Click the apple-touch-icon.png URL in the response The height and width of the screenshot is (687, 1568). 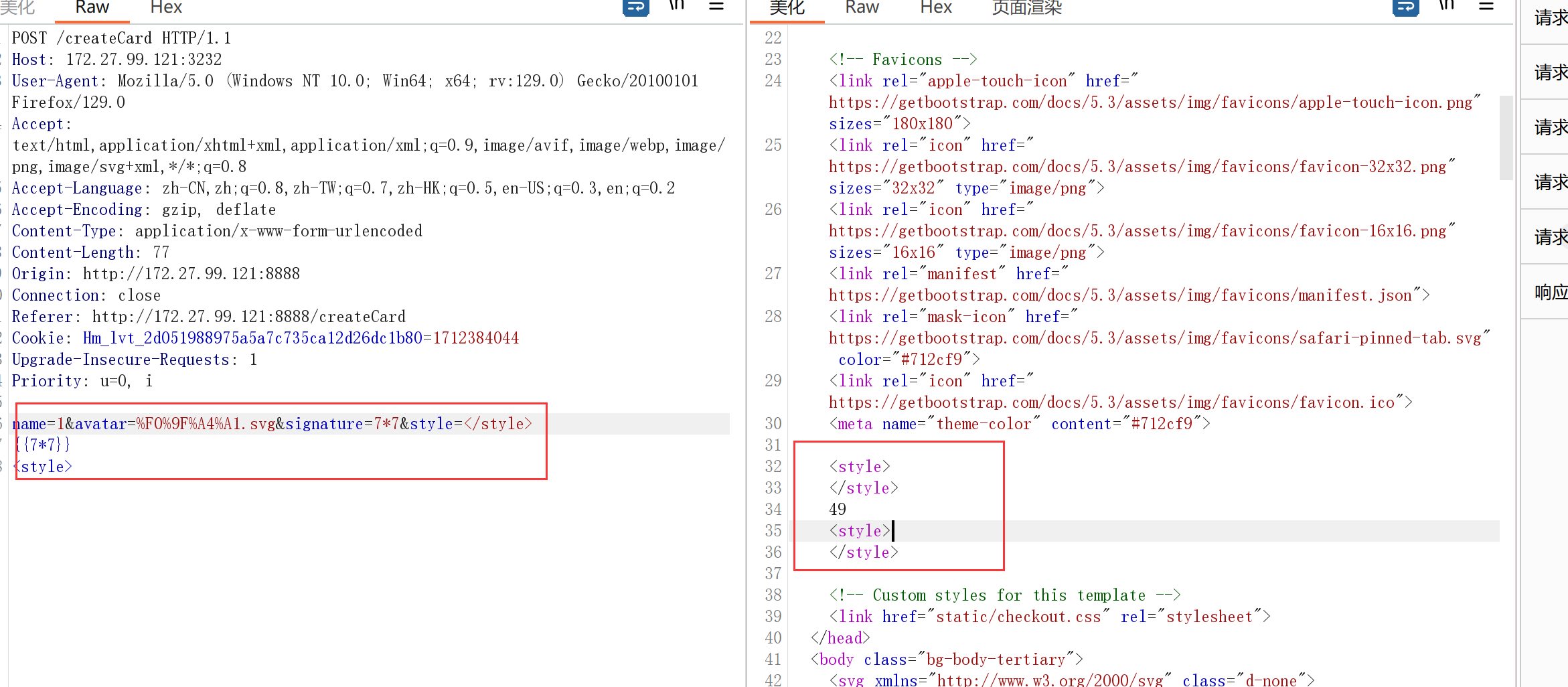point(1150,102)
